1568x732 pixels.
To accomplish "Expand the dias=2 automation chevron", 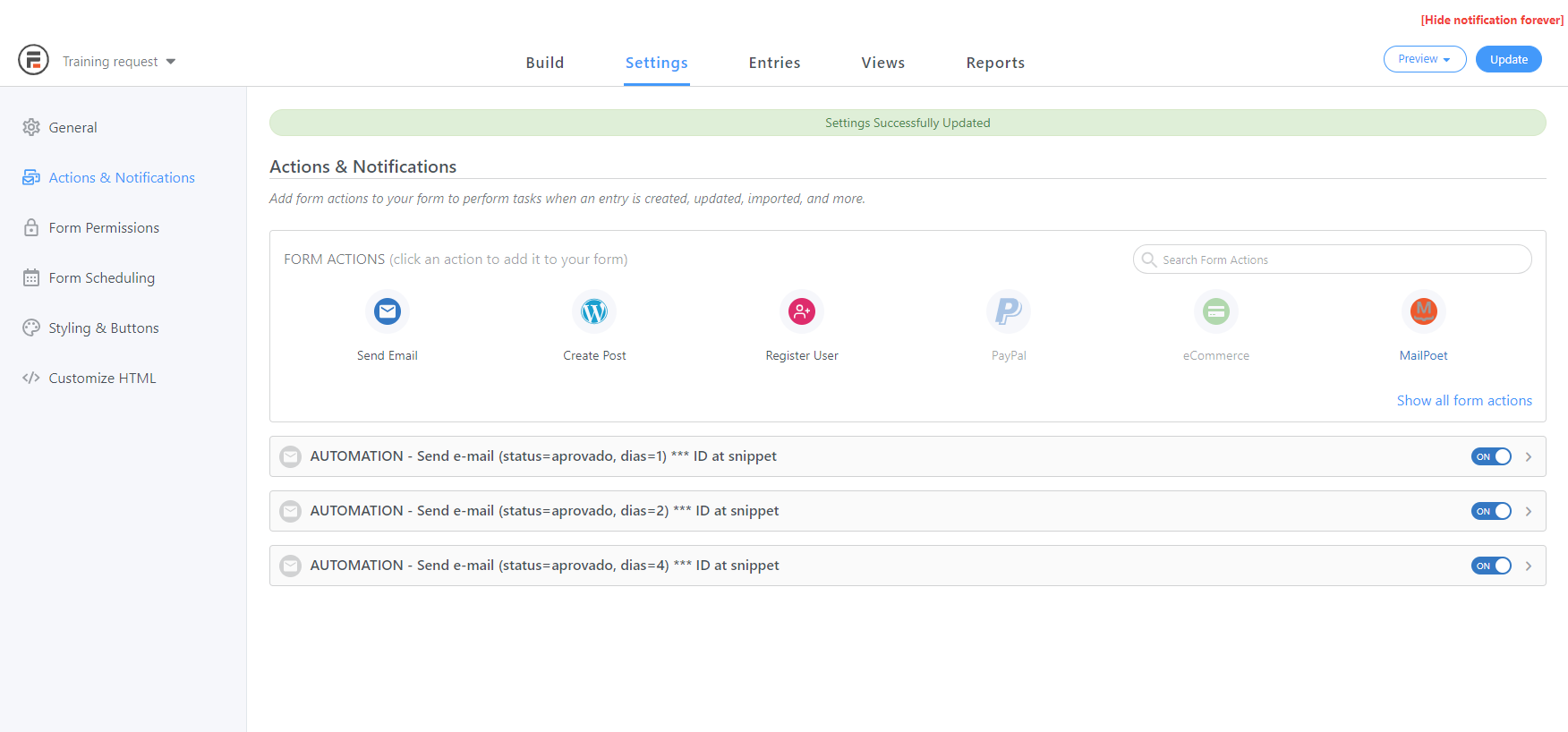I will [x=1529, y=511].
